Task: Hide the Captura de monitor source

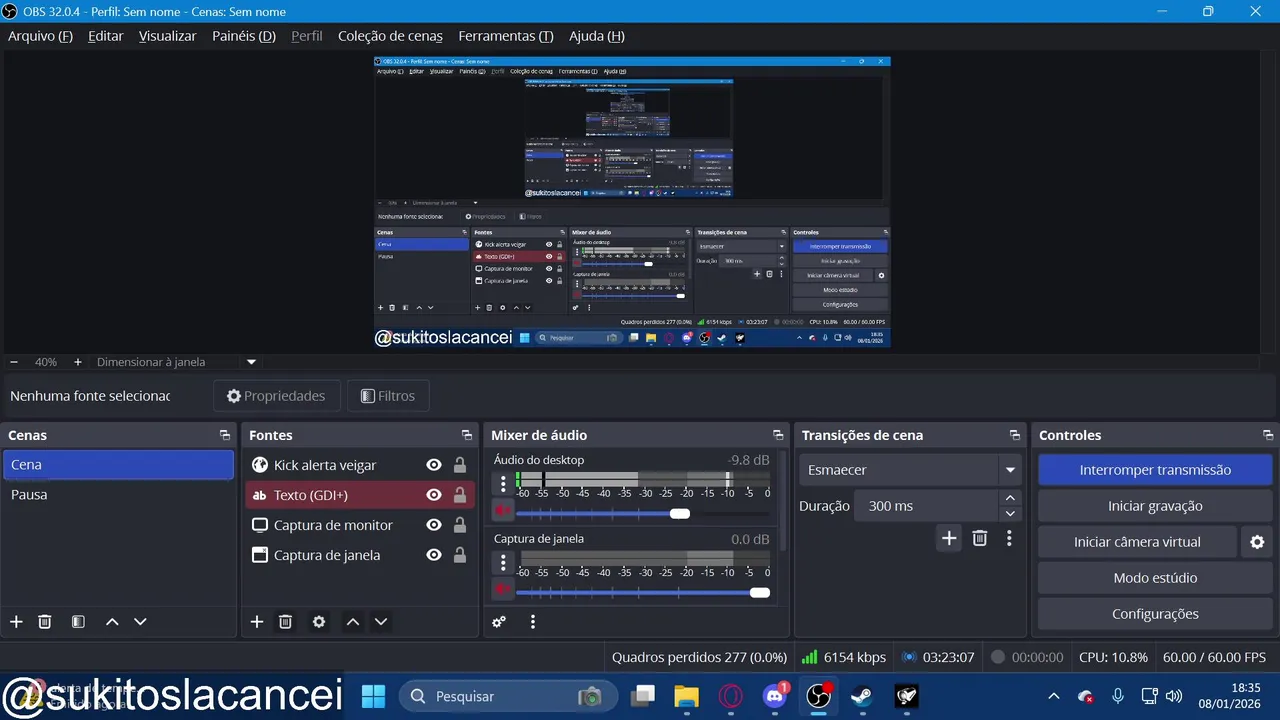Action: tap(434, 525)
